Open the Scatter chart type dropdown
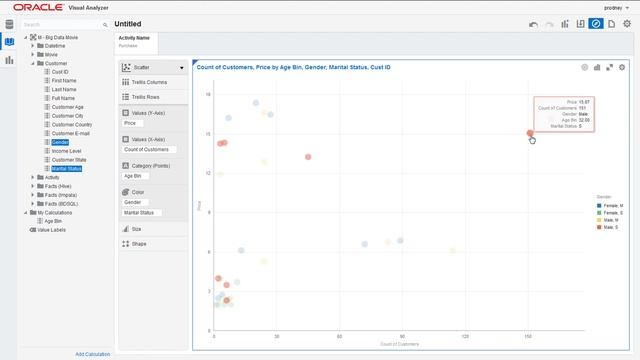 [153, 67]
